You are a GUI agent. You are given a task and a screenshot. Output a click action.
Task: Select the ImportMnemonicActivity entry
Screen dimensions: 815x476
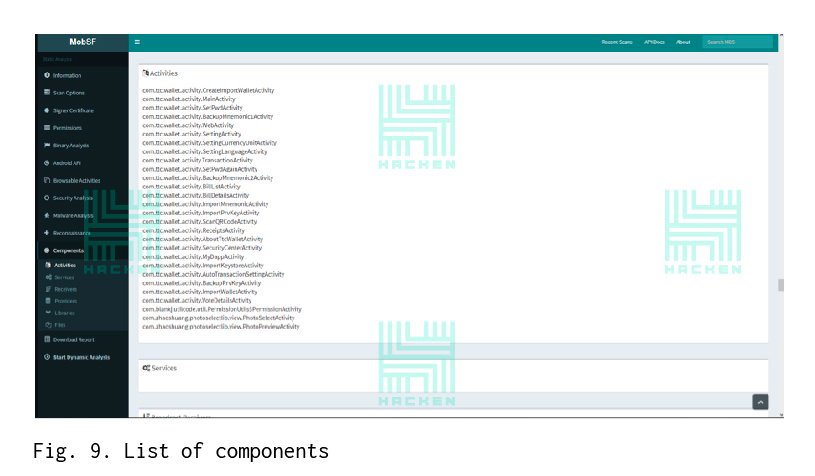point(205,204)
